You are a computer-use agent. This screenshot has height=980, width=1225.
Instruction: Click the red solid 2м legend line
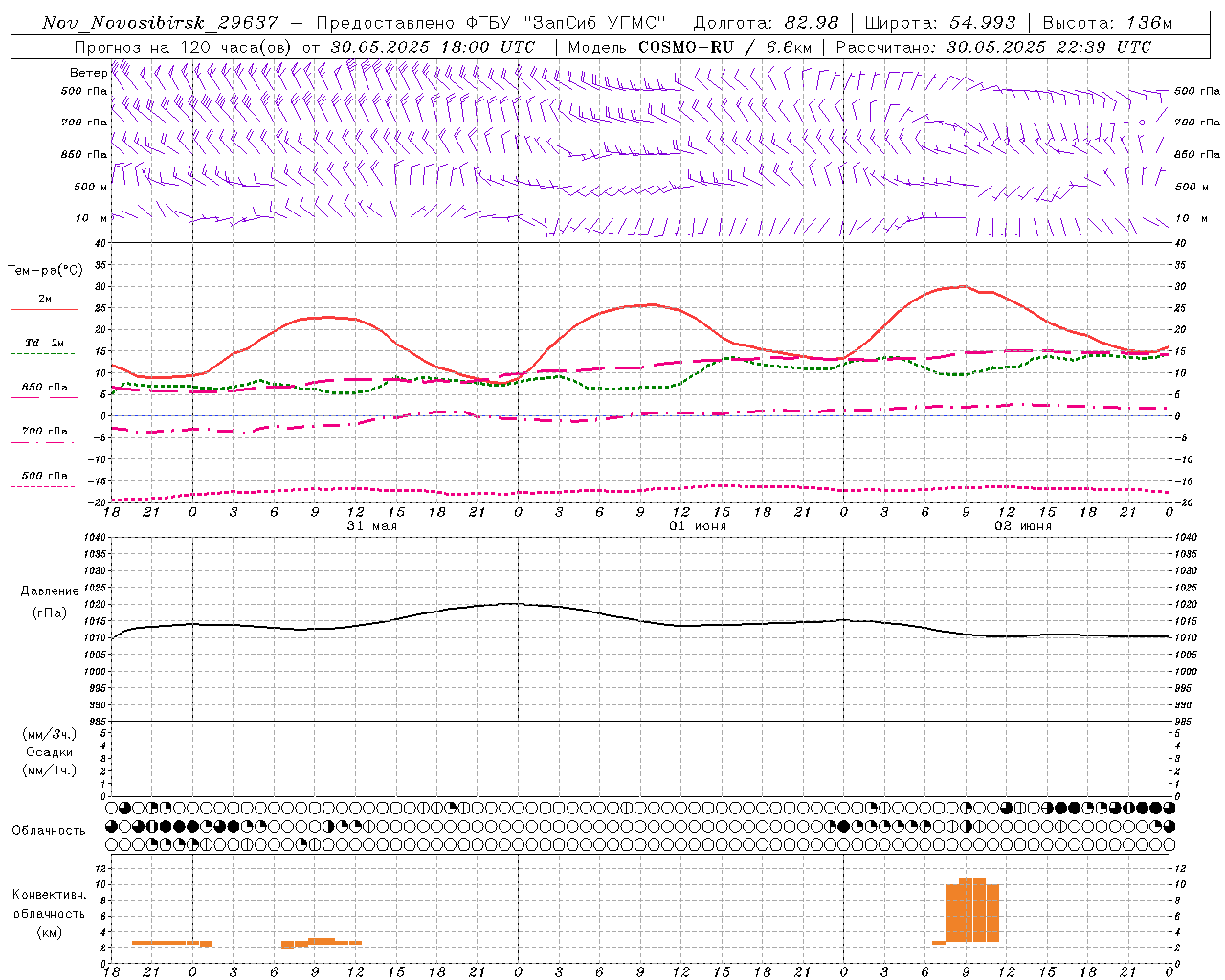tap(44, 310)
